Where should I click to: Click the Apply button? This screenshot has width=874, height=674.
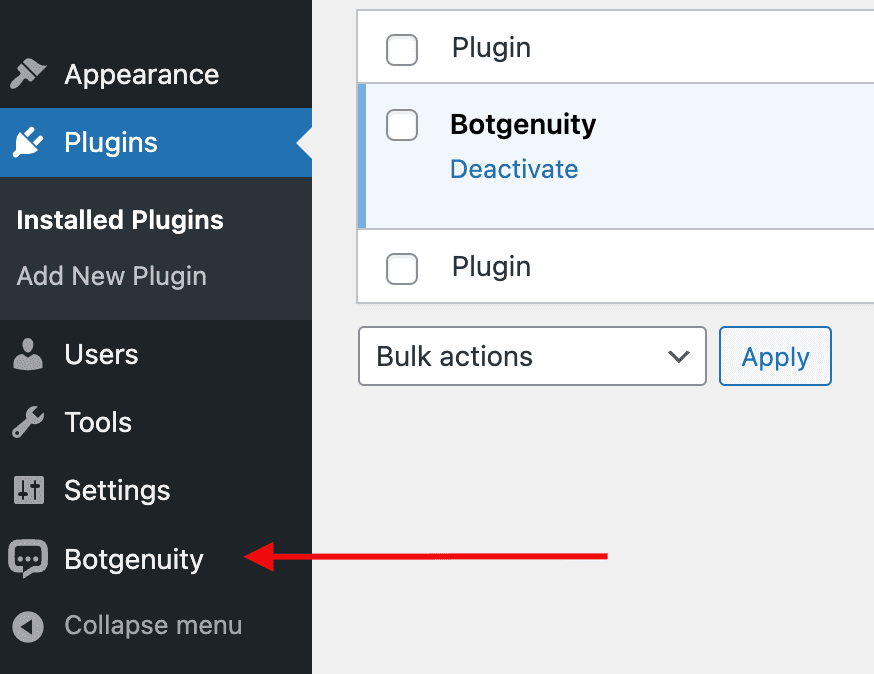pos(775,356)
